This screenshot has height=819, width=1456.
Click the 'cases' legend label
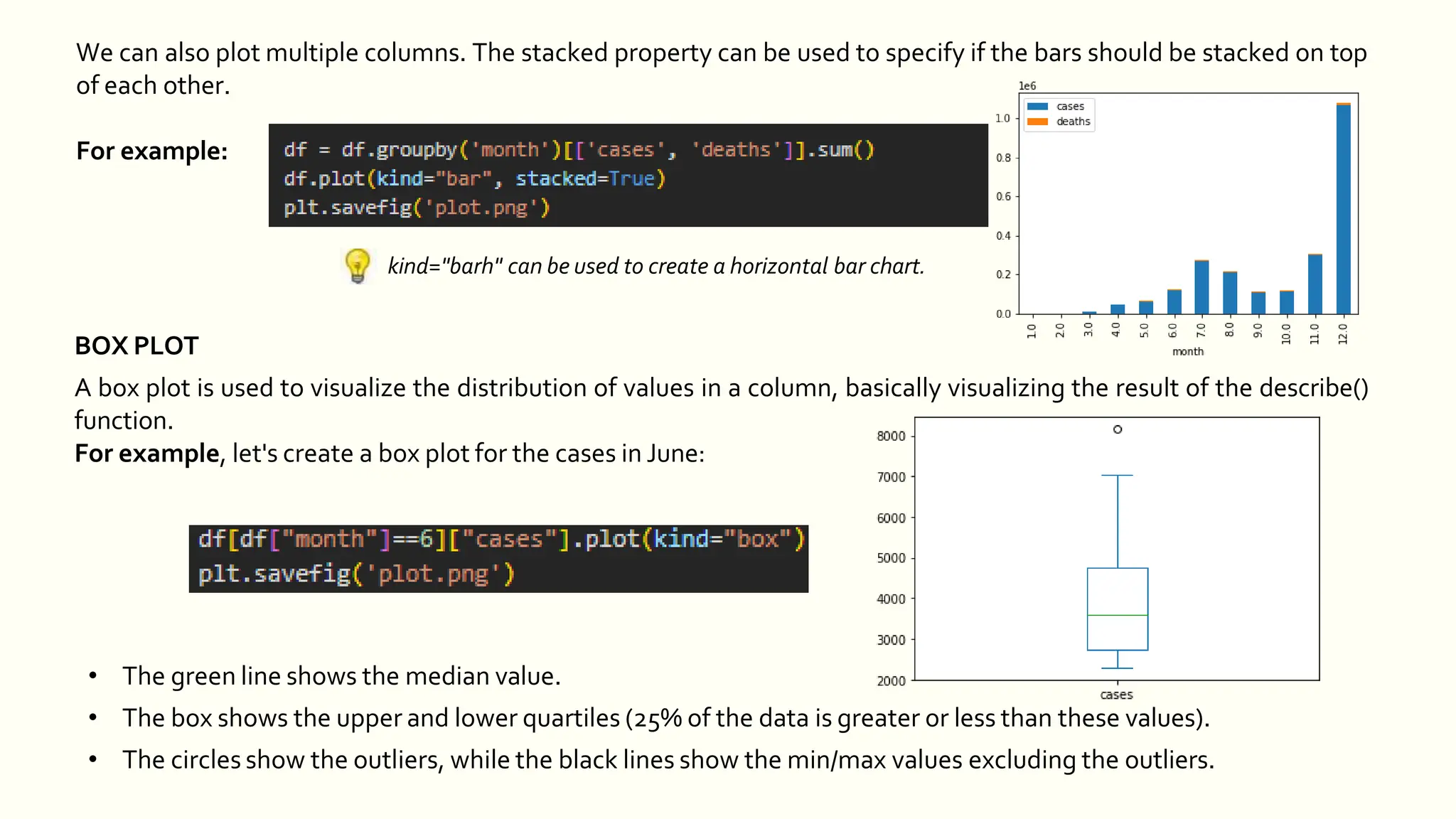tap(1070, 107)
